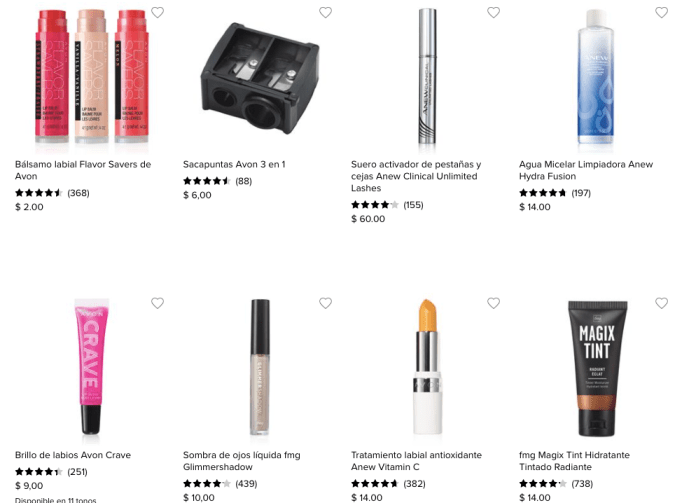Screen dimensions: 675x503
Task: Favorite the Anew Vitamin C lip treatment
Action: click(493, 303)
